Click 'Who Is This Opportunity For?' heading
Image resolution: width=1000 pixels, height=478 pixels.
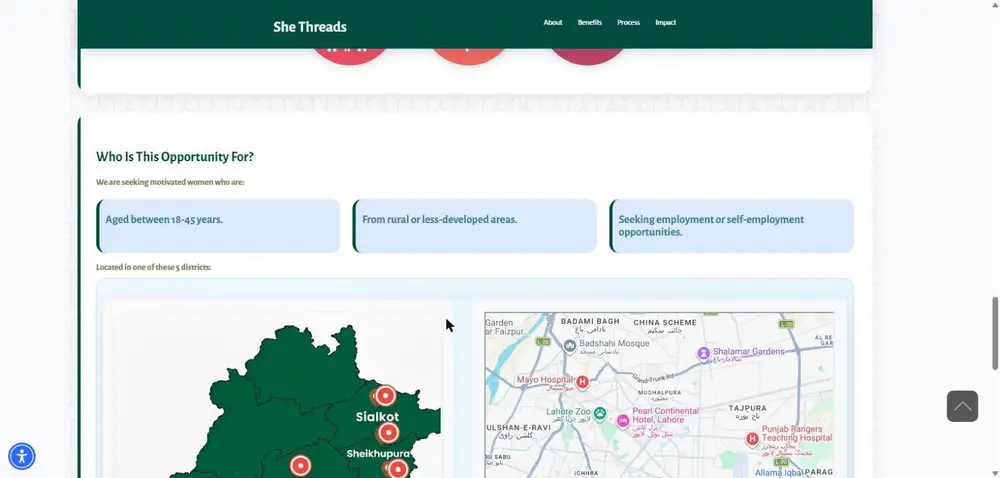[x=175, y=157]
